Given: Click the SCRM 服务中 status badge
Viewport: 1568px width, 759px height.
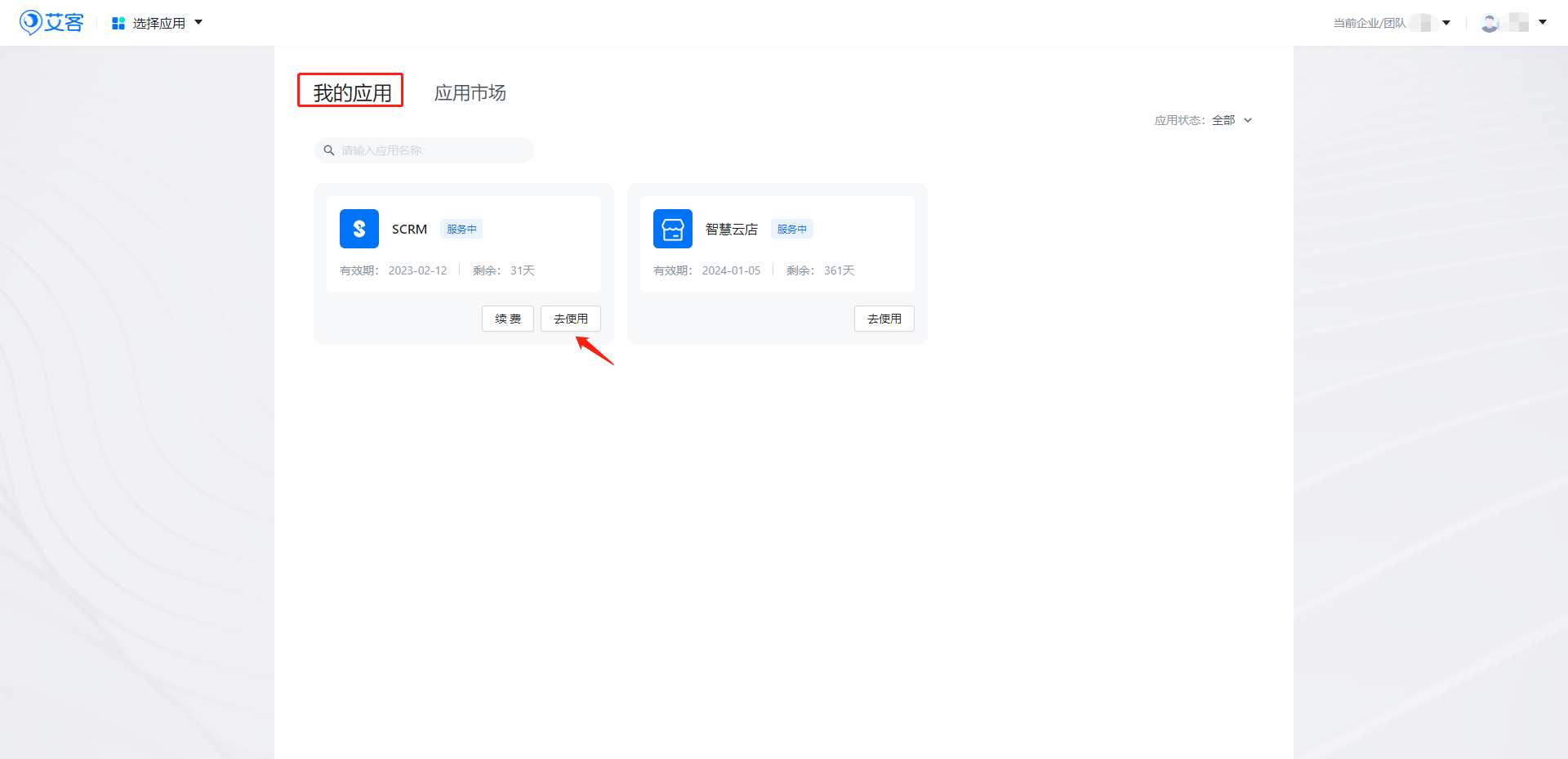Looking at the screenshot, I should 461,230.
